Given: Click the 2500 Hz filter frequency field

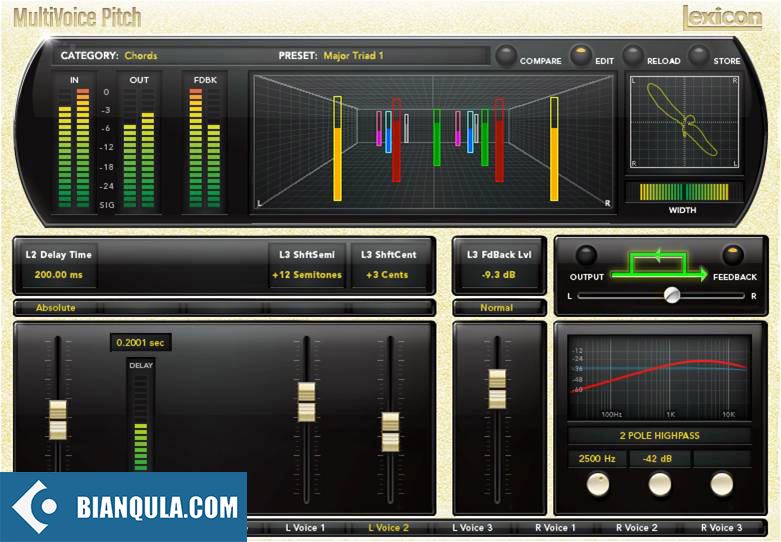Looking at the screenshot, I should point(597,458).
